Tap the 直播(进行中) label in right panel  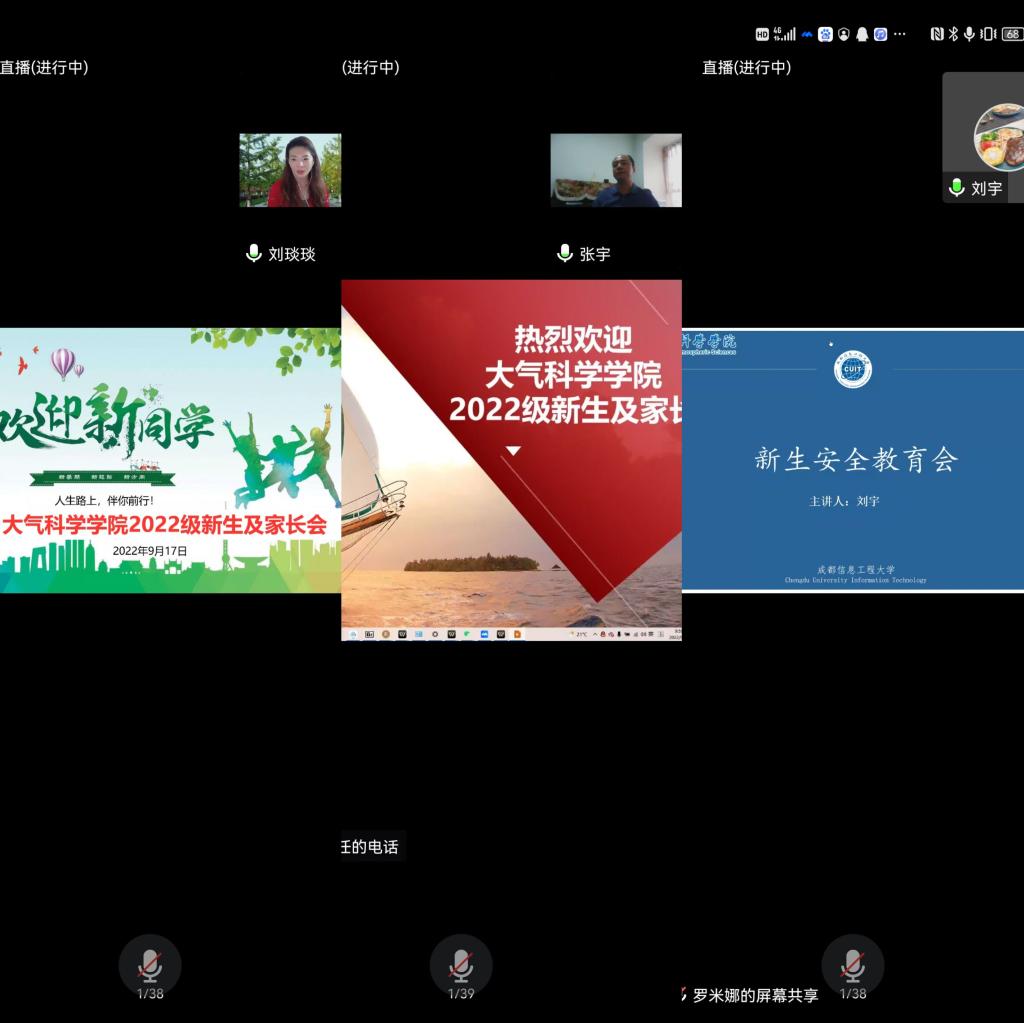pyautogui.click(x=746, y=67)
